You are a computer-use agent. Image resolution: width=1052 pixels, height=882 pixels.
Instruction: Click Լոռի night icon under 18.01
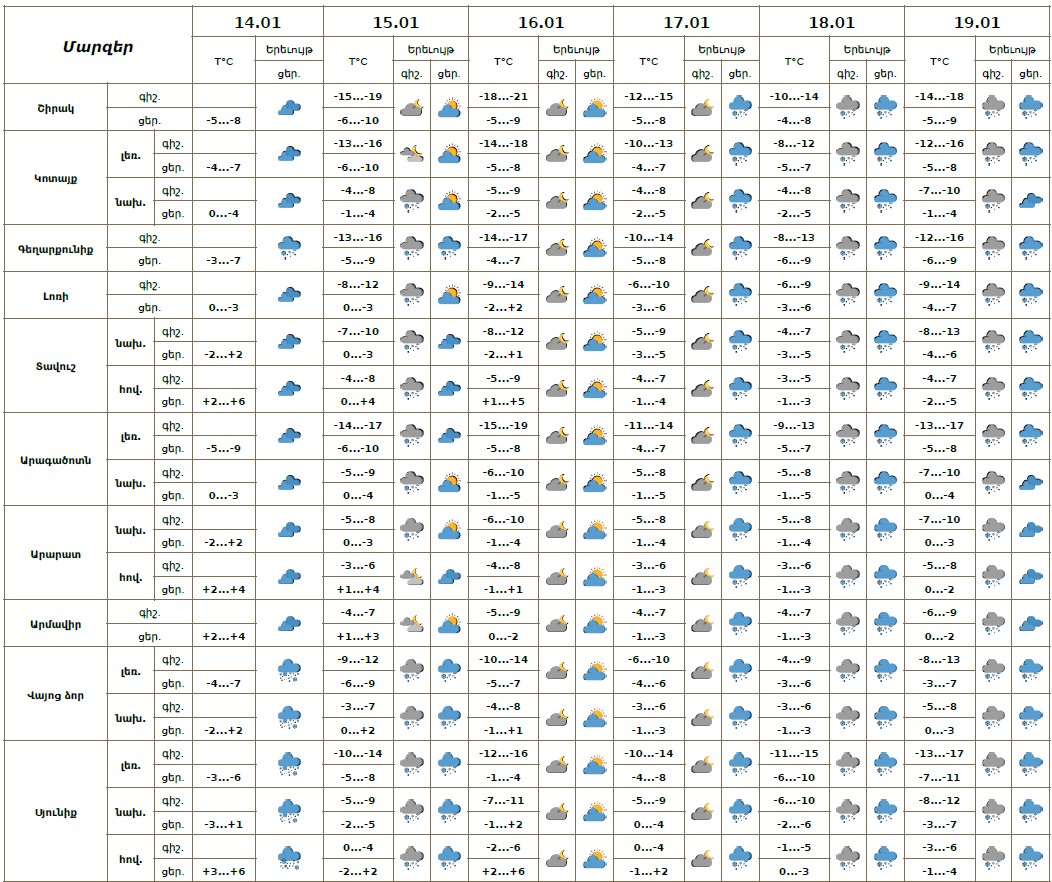click(x=847, y=295)
